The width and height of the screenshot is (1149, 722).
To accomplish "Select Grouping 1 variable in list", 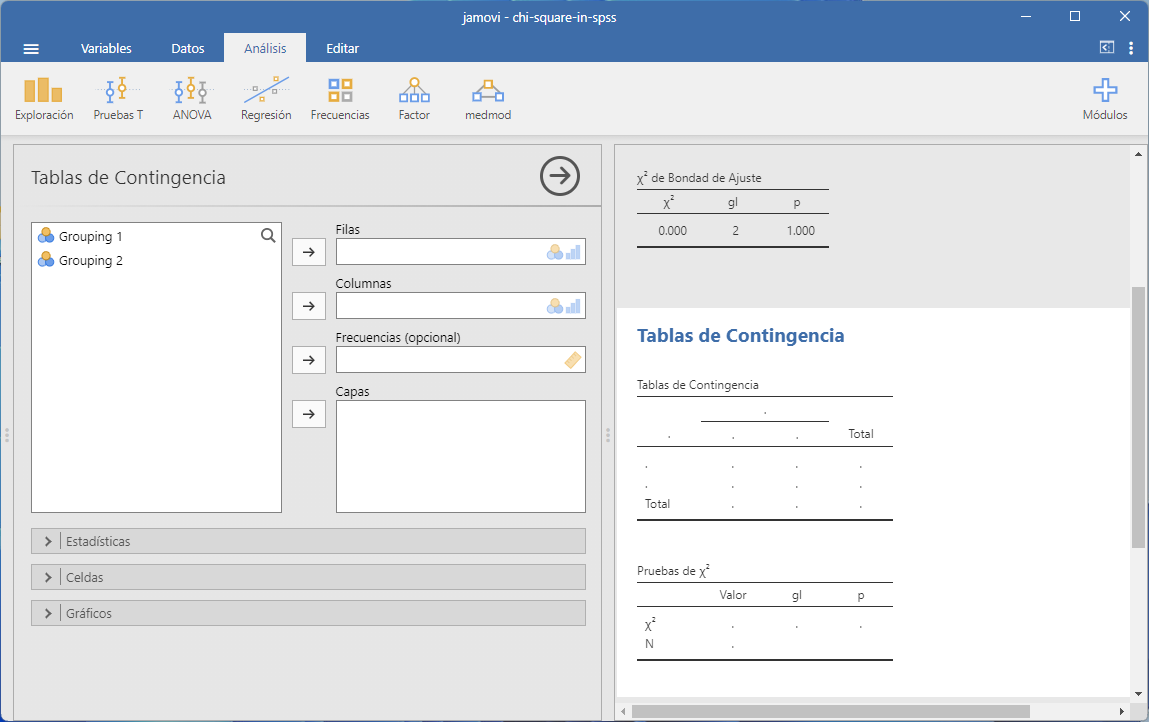I will pyautogui.click(x=90, y=237).
